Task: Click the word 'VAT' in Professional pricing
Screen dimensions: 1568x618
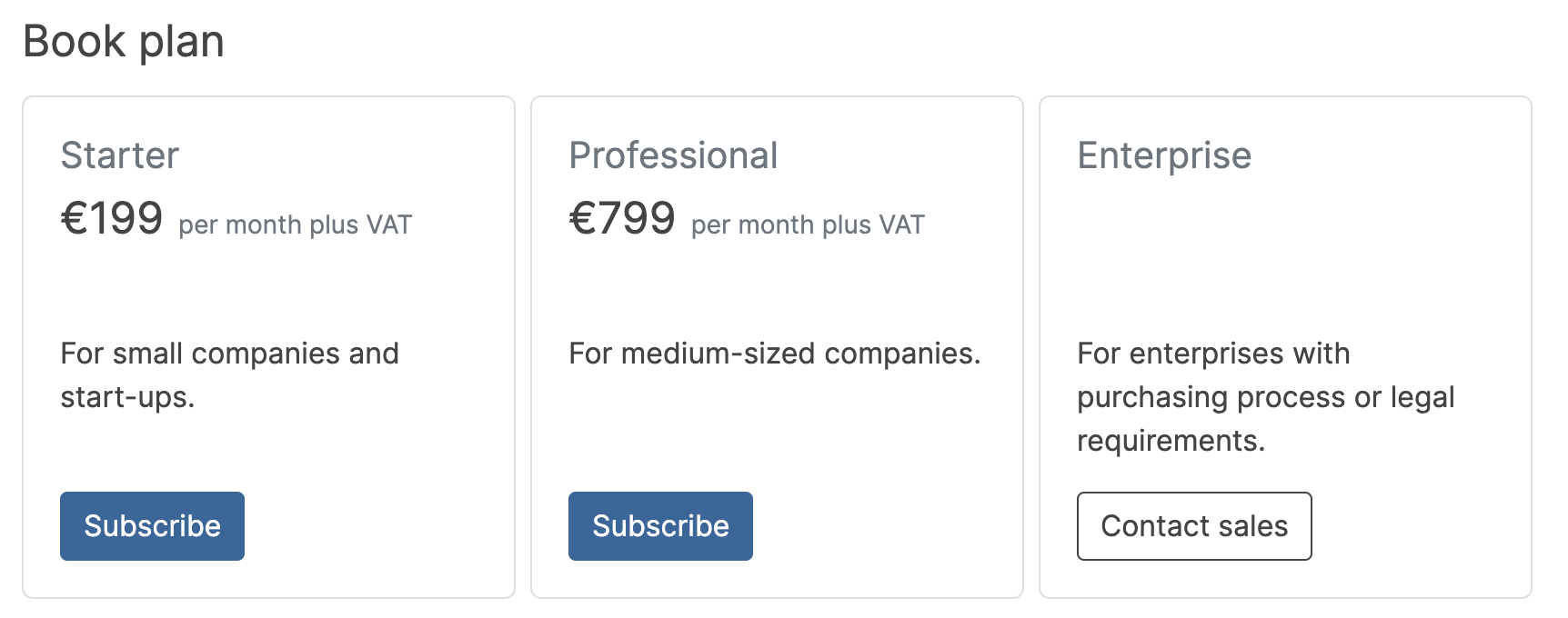Action: click(901, 224)
